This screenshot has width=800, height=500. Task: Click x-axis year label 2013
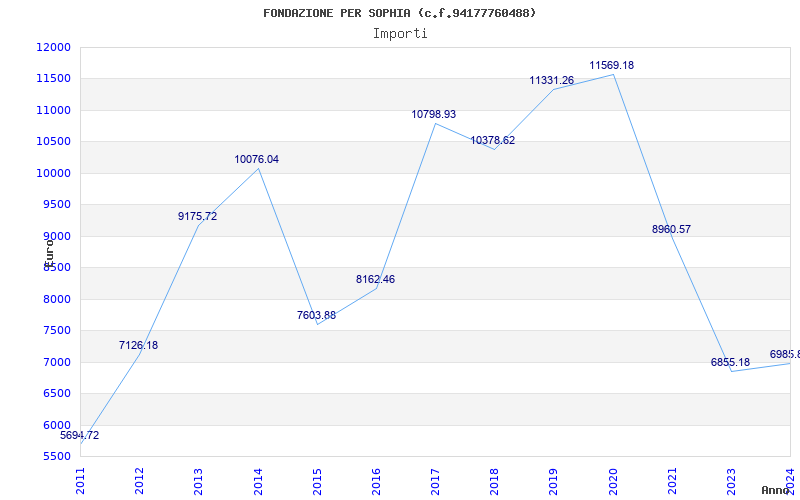coord(198,481)
